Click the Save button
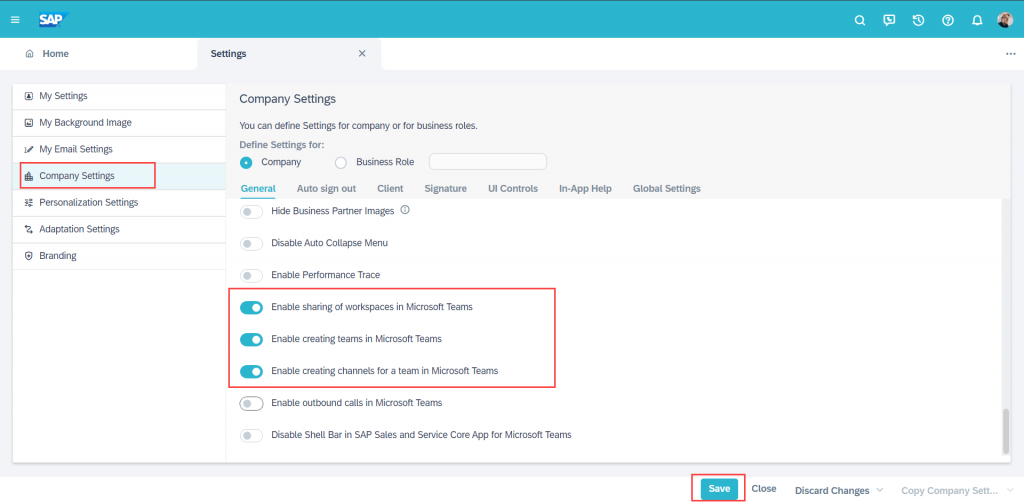Viewport: 1024px width, 502px height. click(x=719, y=489)
